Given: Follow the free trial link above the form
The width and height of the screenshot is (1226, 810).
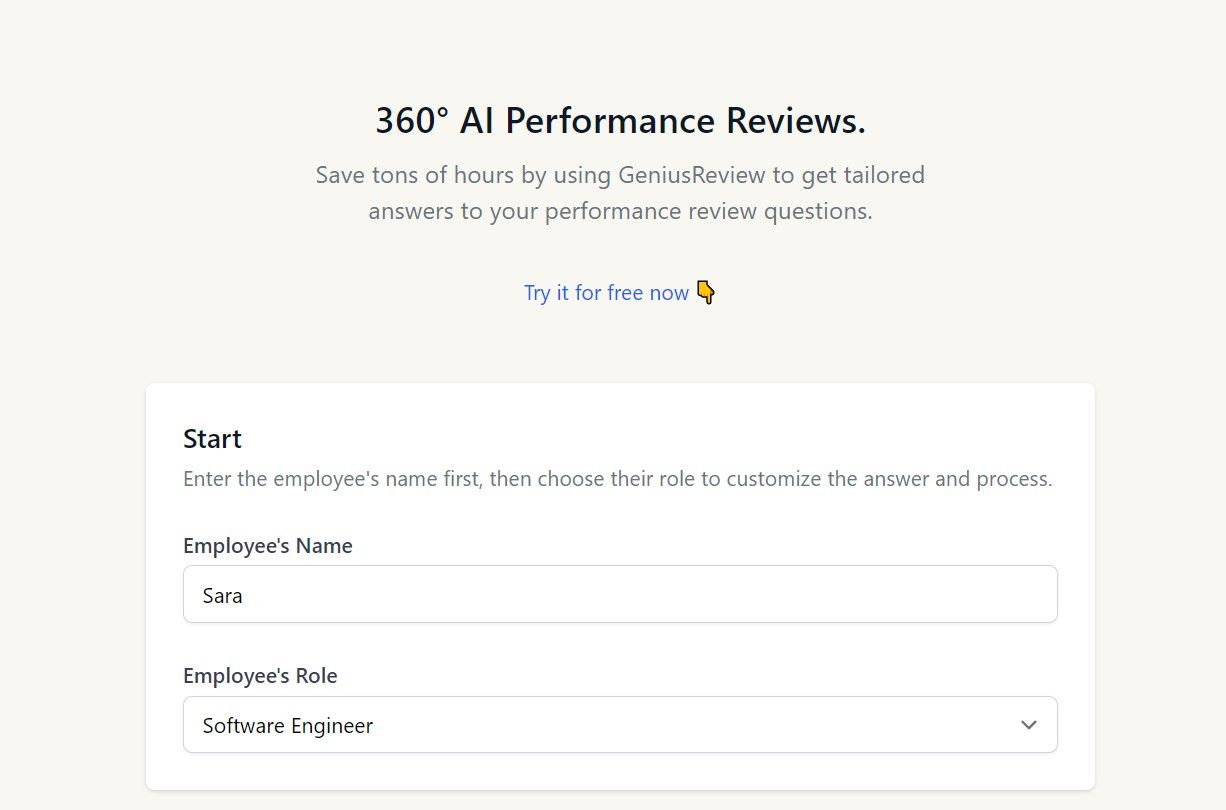Looking at the screenshot, I should click(606, 292).
